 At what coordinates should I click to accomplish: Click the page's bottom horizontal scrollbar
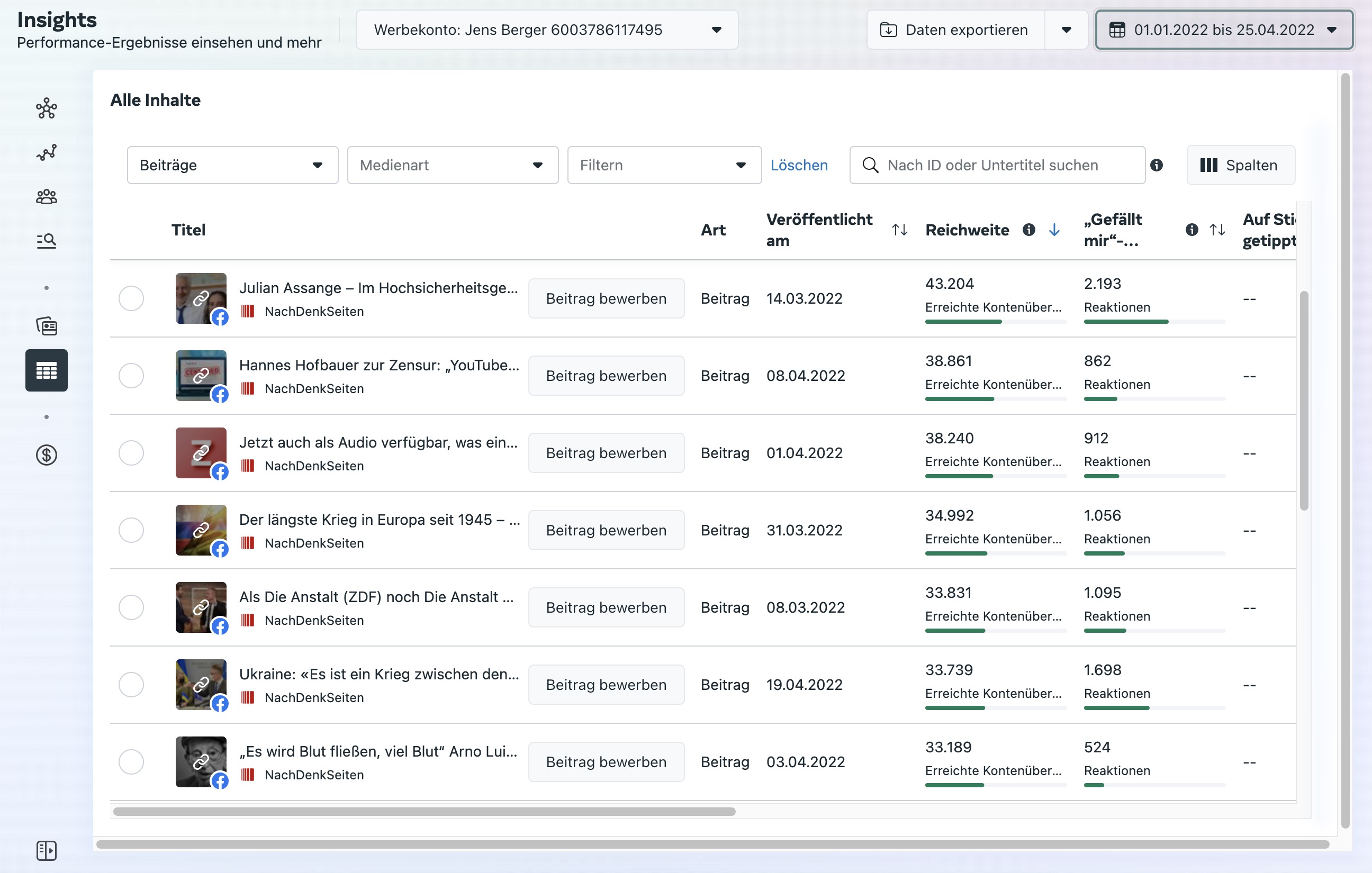713,844
